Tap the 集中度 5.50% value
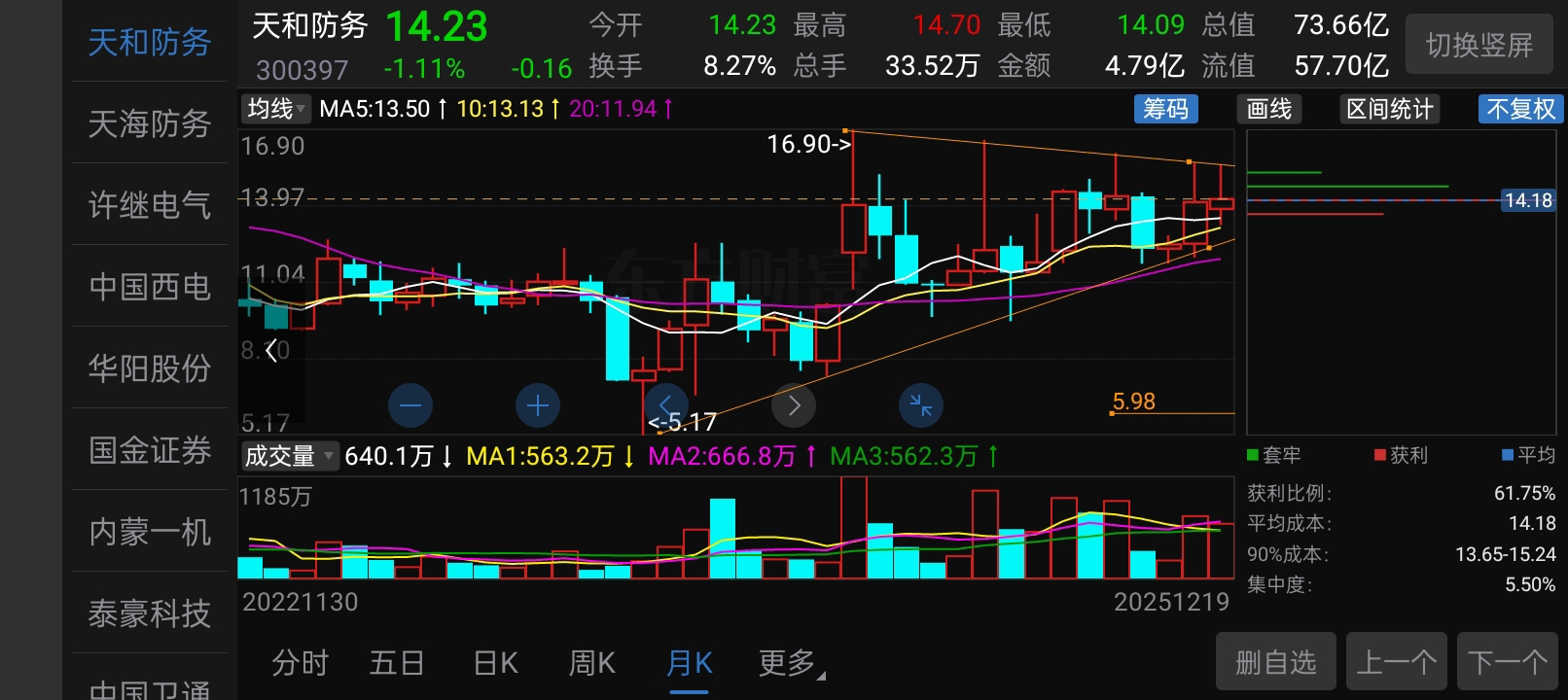 coord(1530,584)
